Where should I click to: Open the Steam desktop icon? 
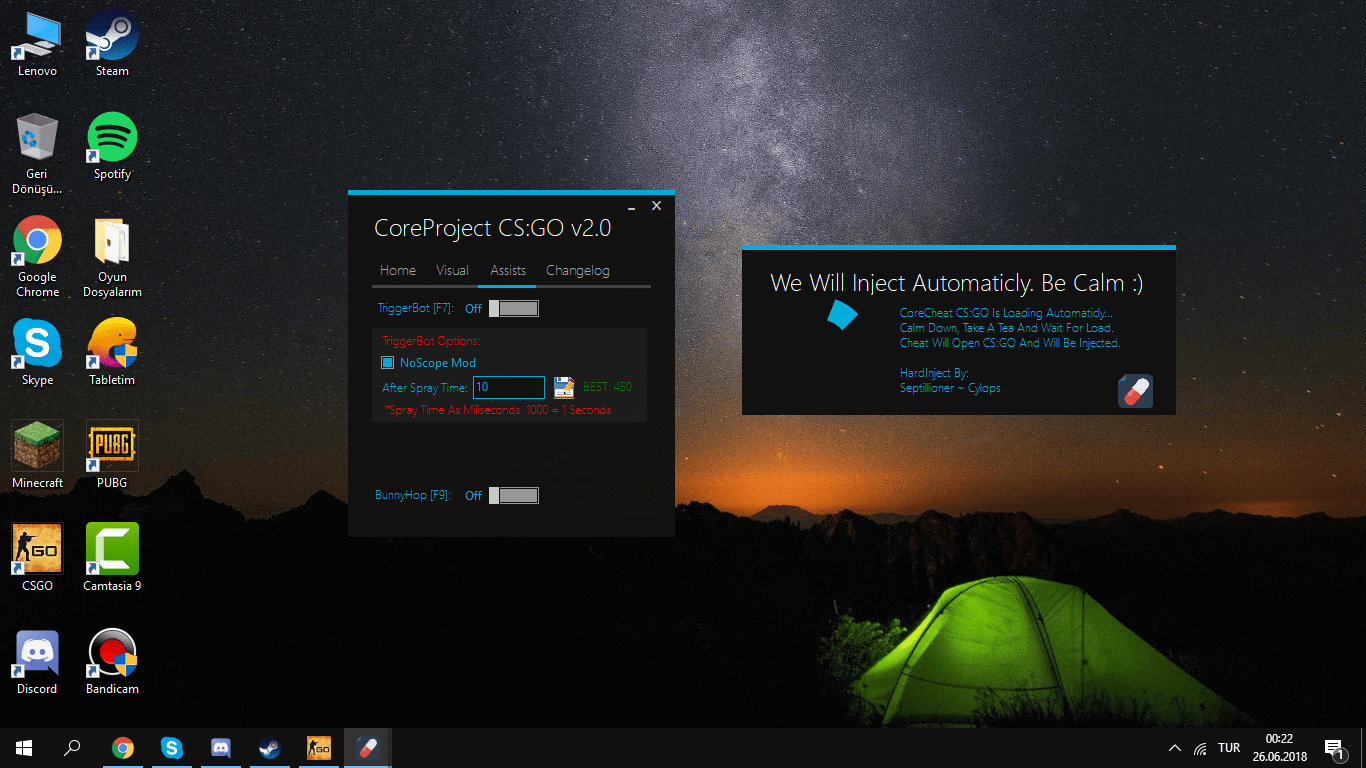tap(112, 45)
